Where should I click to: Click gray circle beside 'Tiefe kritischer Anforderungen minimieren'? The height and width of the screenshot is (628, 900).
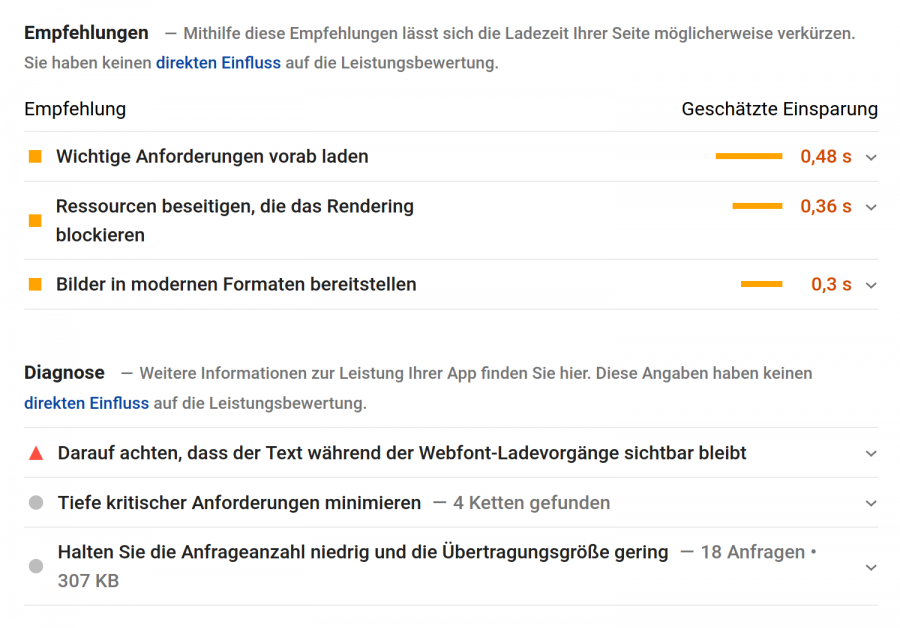point(36,503)
